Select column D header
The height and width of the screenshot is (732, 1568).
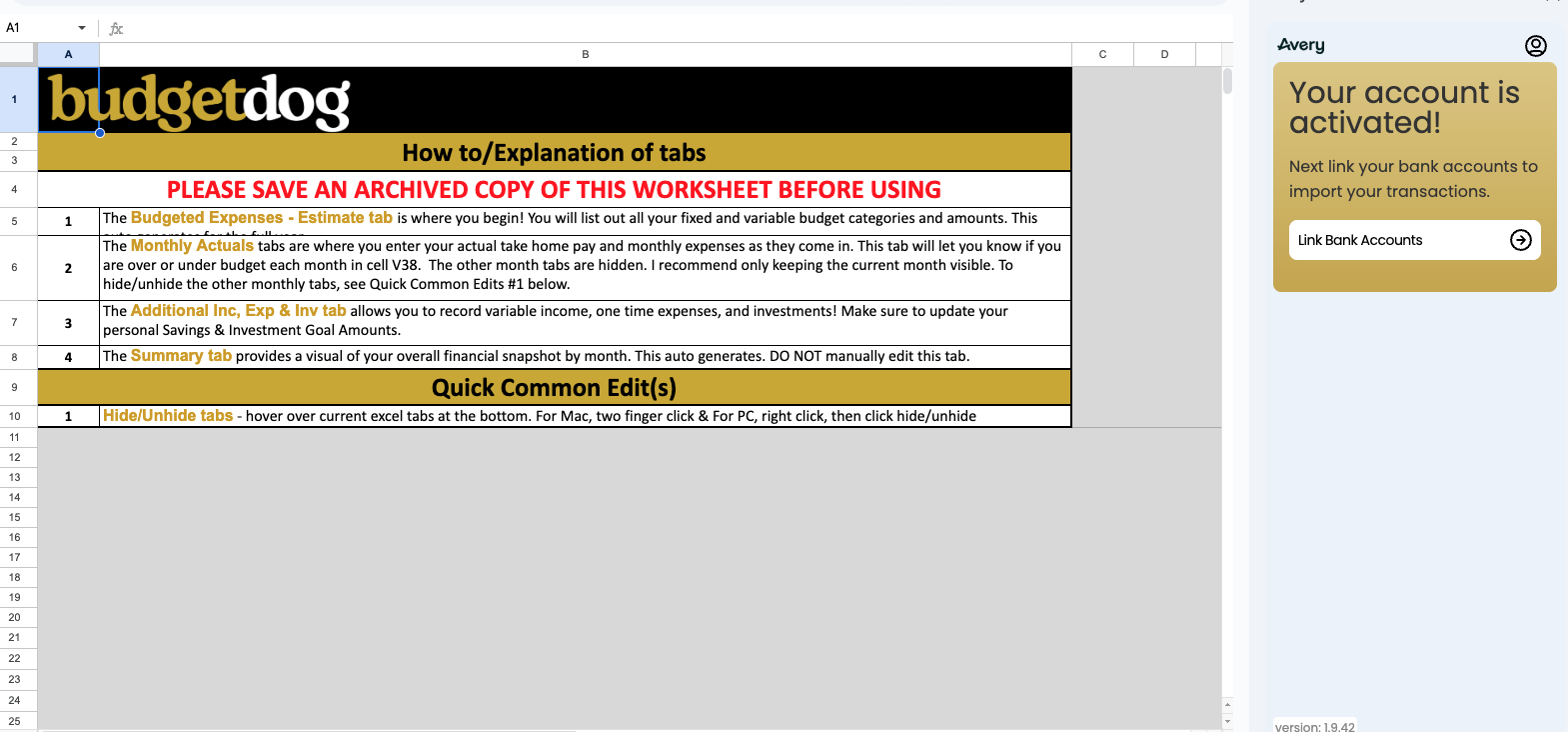coord(1164,54)
